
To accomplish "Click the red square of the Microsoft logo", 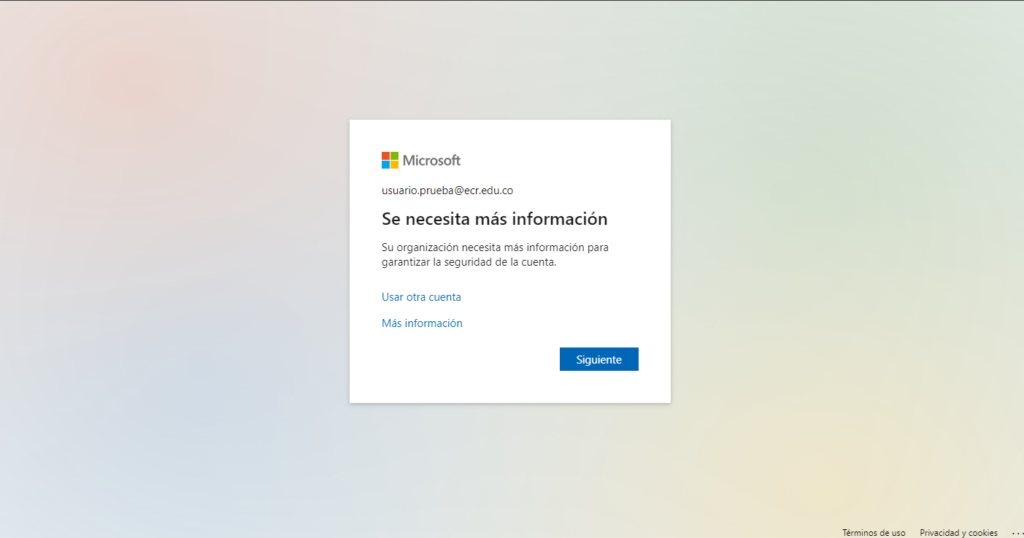I will 386,156.
